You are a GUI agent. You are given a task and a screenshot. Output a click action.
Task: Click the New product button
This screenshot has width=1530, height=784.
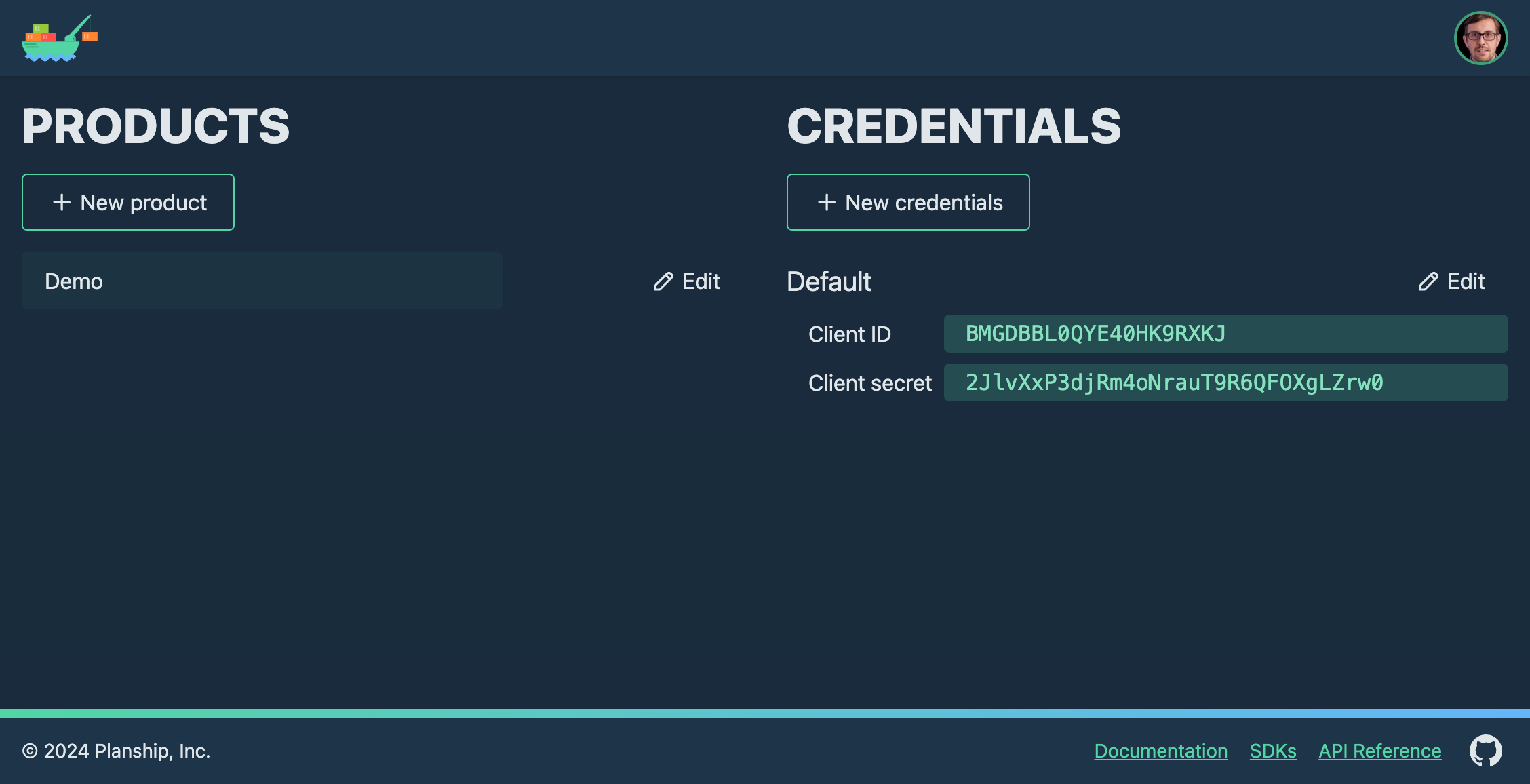coord(128,201)
